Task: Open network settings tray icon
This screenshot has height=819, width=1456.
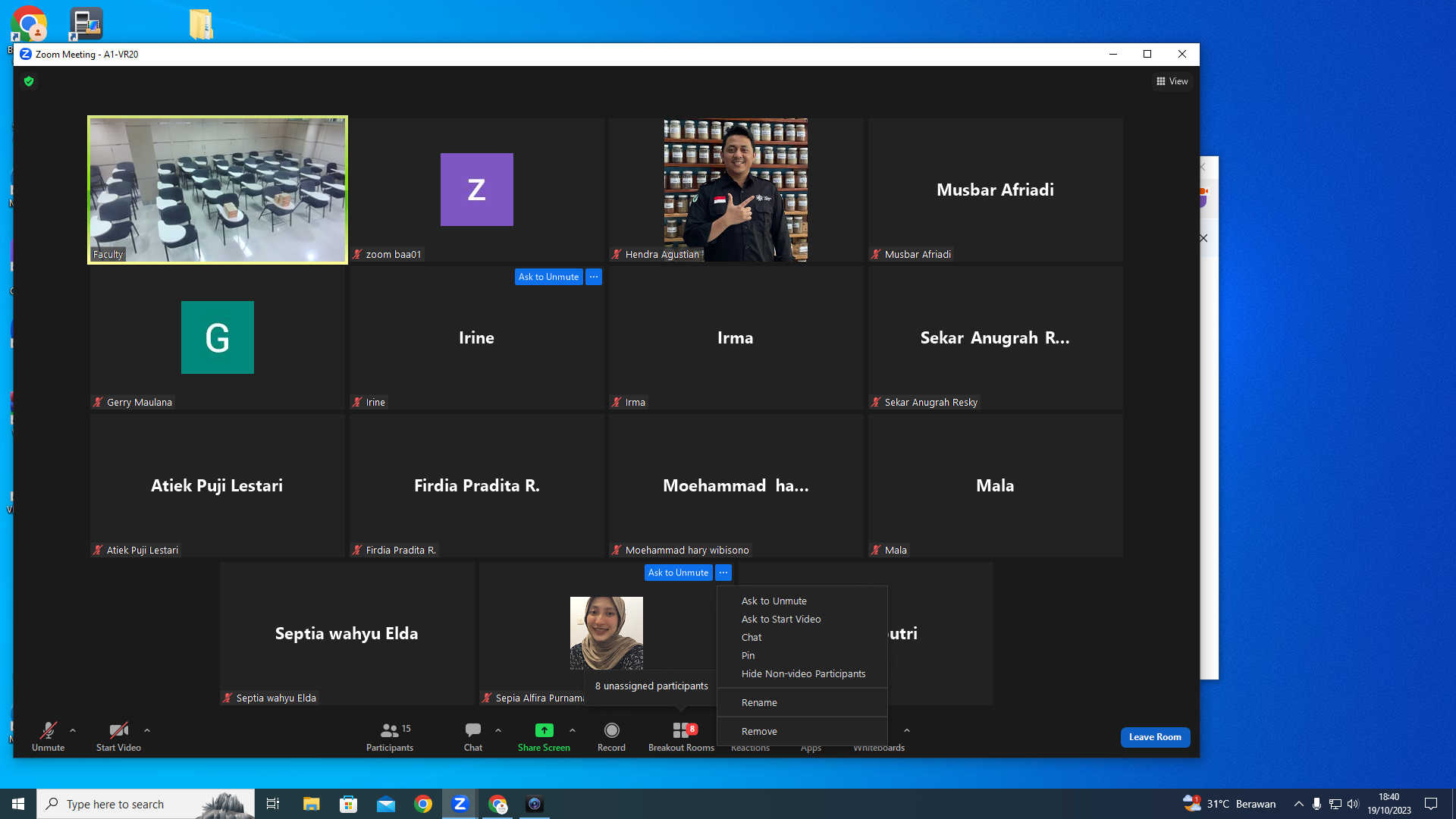Action: [x=1335, y=804]
